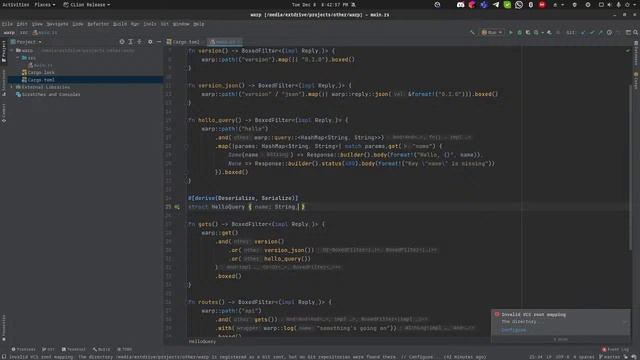The width and height of the screenshot is (640, 360).
Task: Click the Telegram tray icon
Action: tap(496, 5)
